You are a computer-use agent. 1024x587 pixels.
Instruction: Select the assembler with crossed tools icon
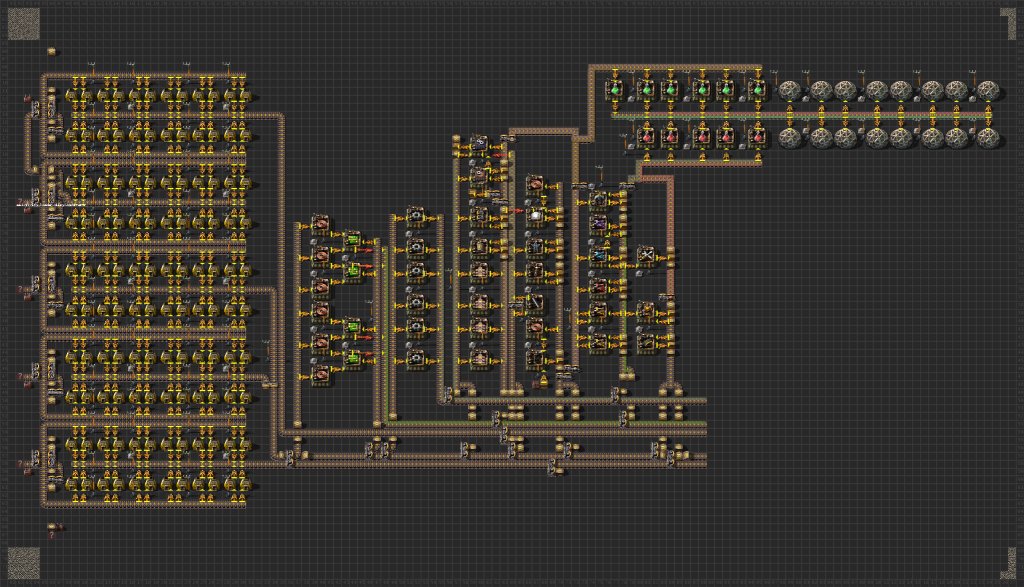coord(646,255)
